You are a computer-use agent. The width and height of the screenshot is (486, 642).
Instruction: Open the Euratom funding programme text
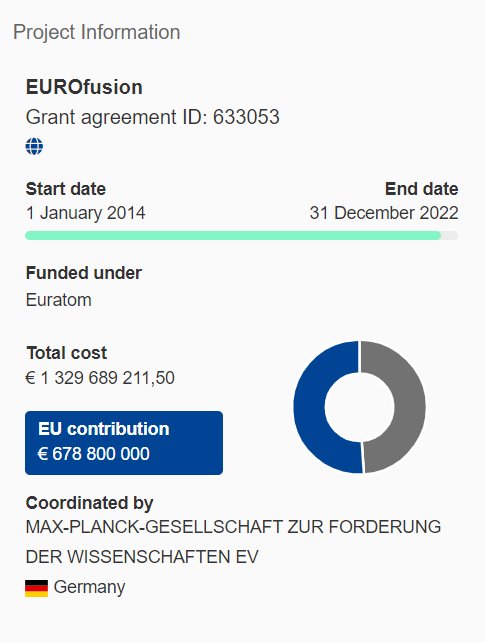[x=59, y=300]
